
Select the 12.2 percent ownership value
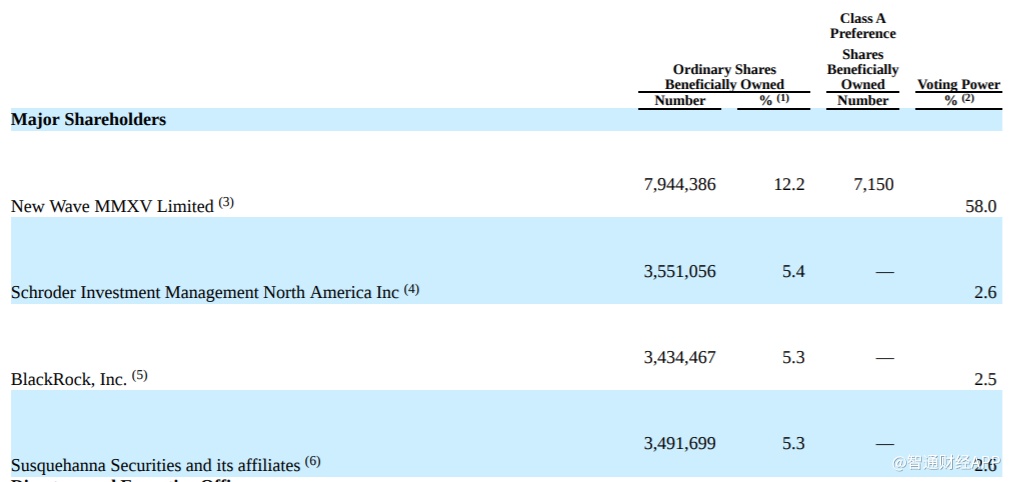(789, 185)
